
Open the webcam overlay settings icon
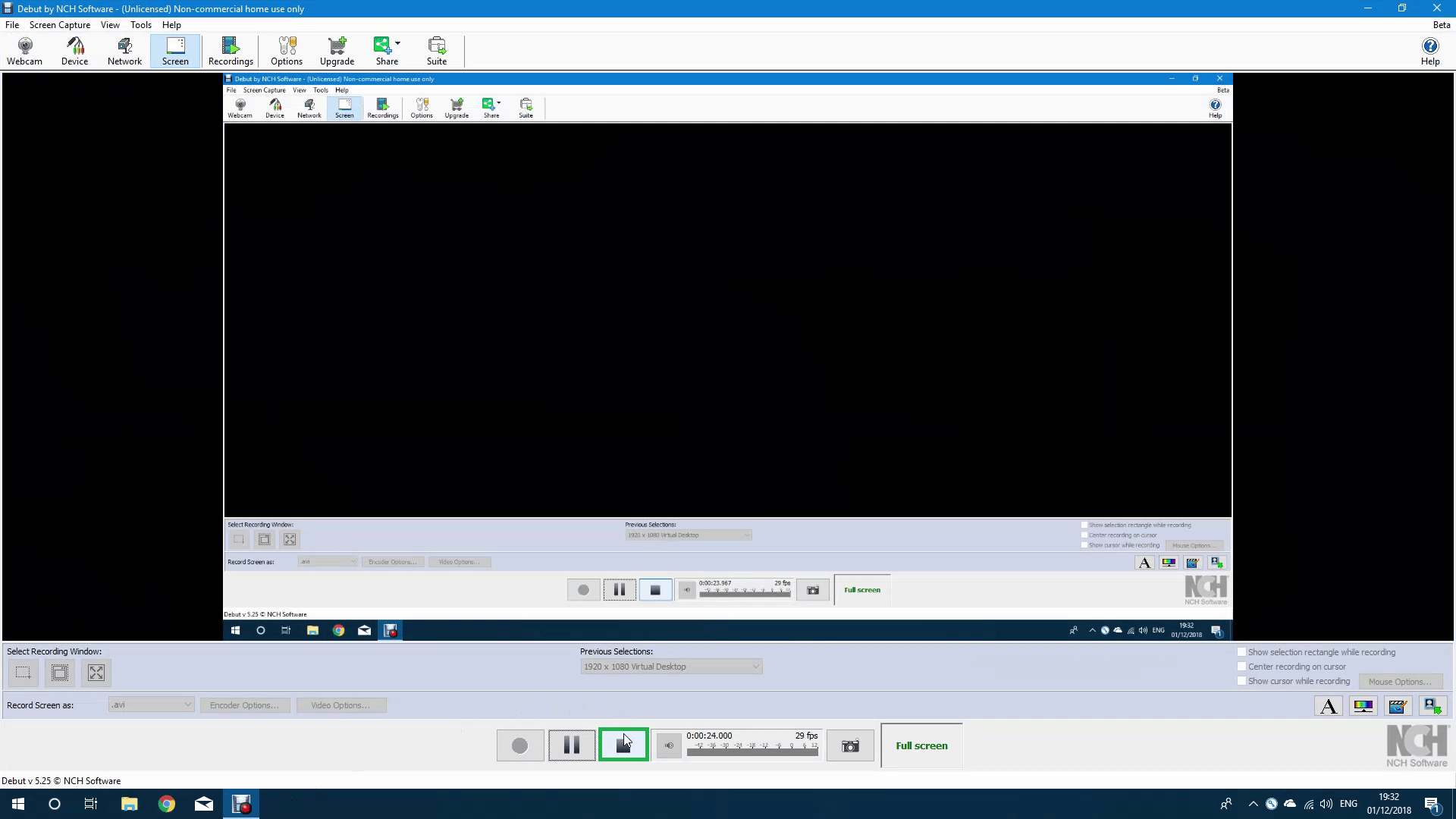1432,706
